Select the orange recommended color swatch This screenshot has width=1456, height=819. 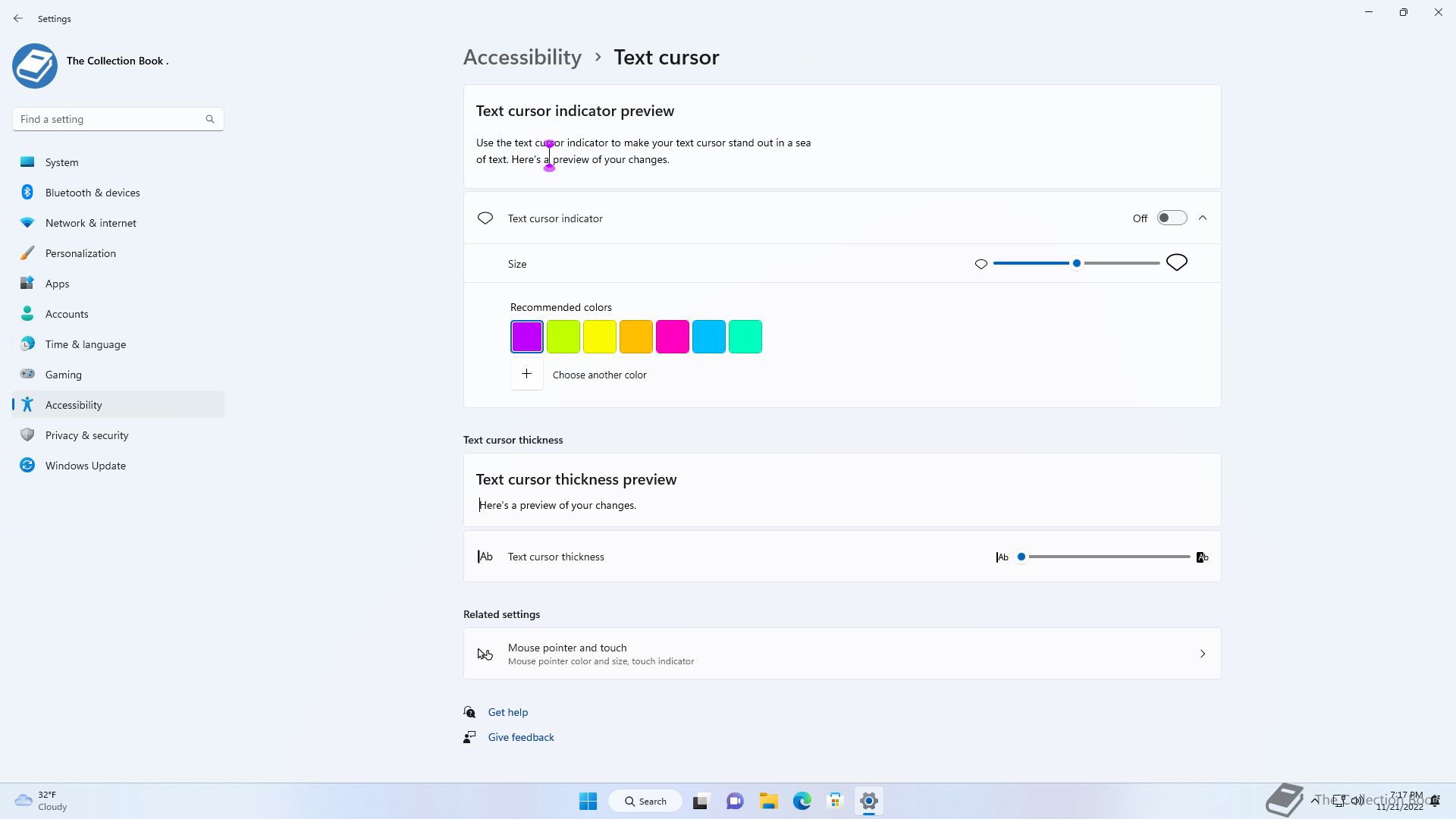point(635,337)
